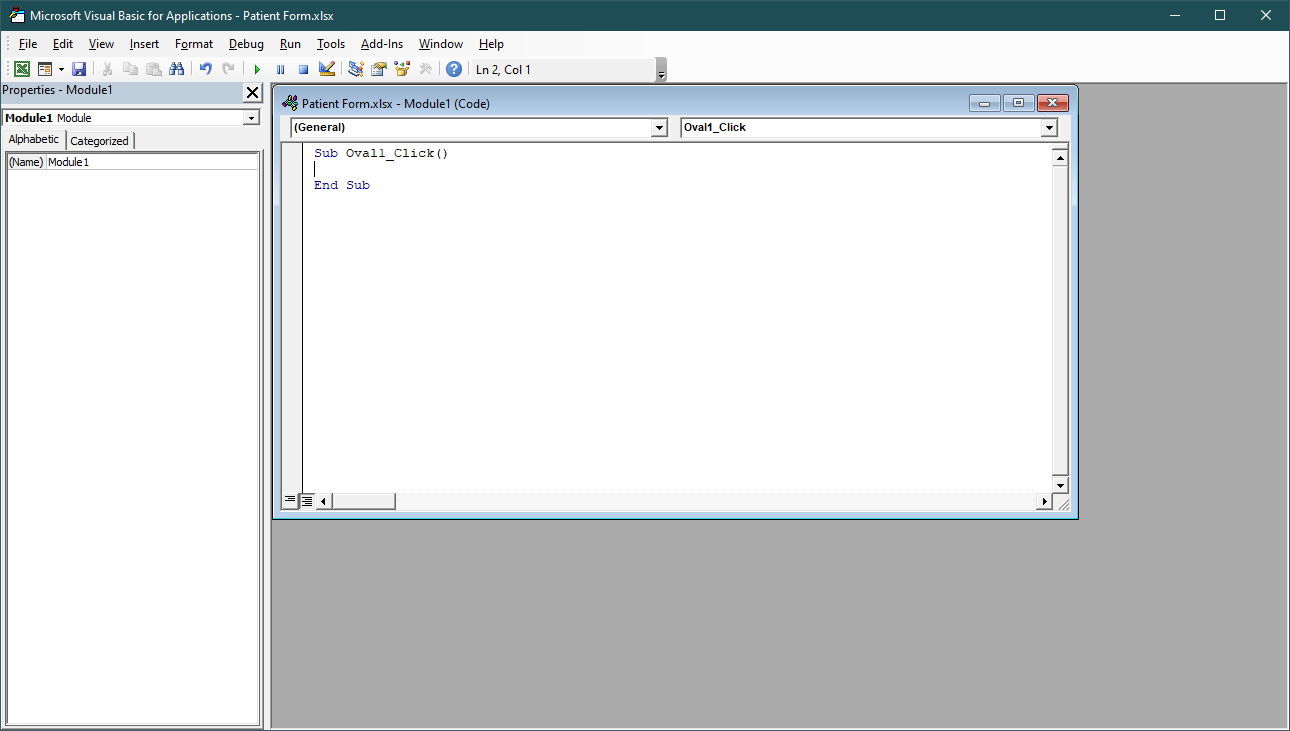
Task: Open the Tools menu
Action: pos(331,44)
